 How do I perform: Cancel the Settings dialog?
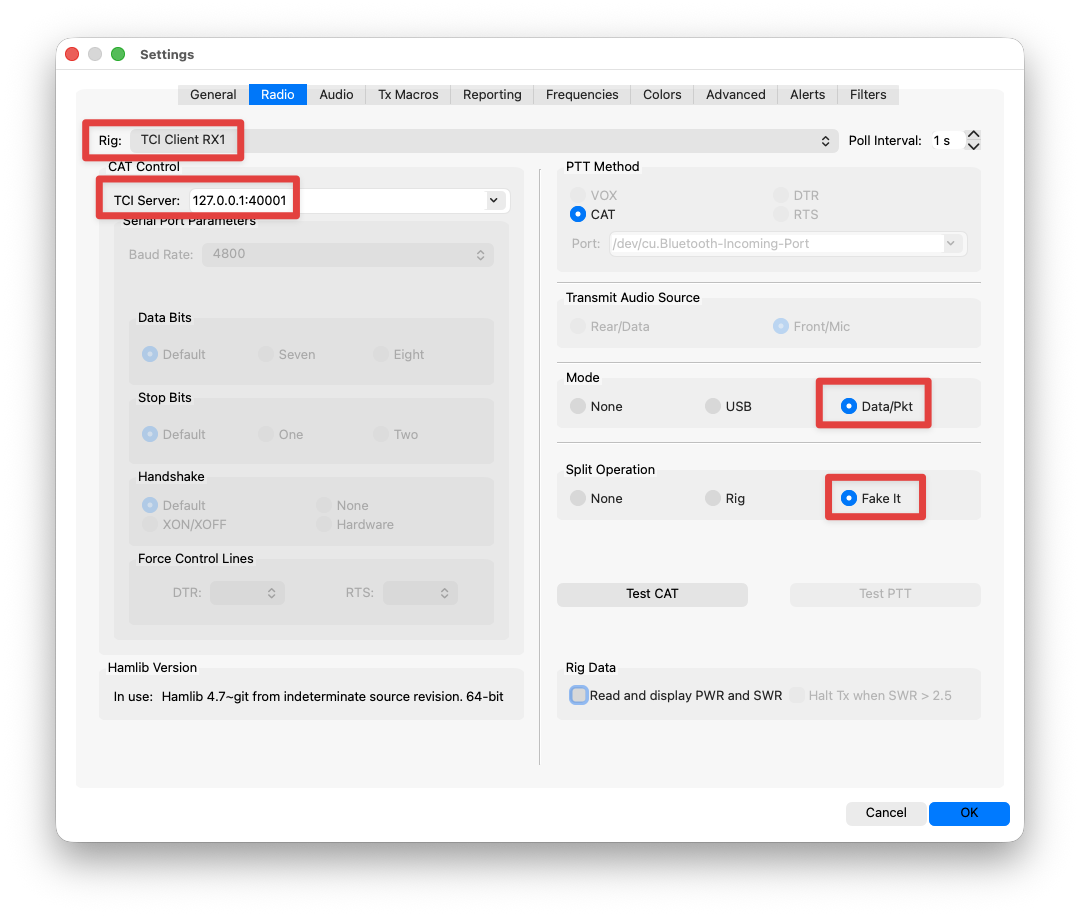tap(886, 813)
